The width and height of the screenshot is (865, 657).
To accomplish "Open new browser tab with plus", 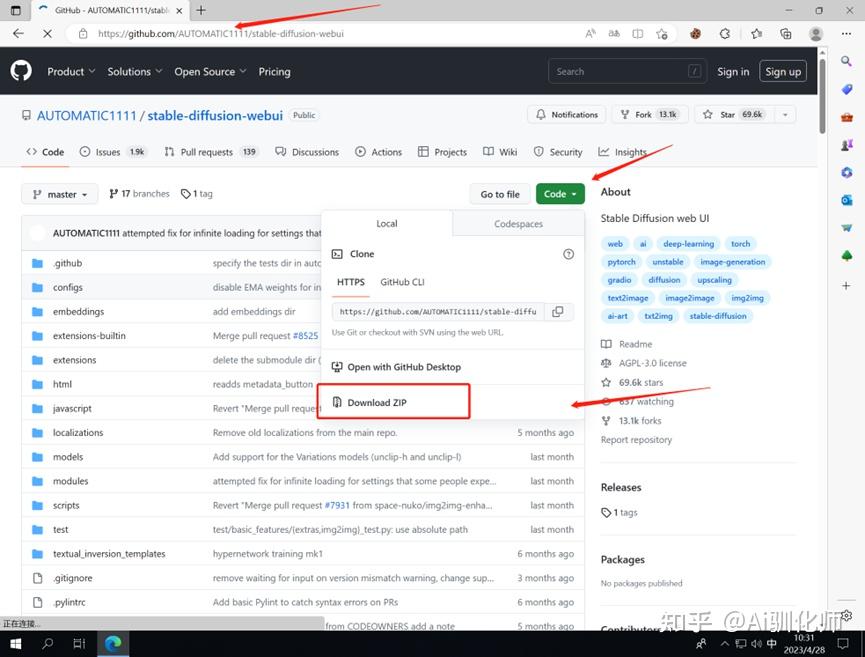I will click(x=201, y=10).
